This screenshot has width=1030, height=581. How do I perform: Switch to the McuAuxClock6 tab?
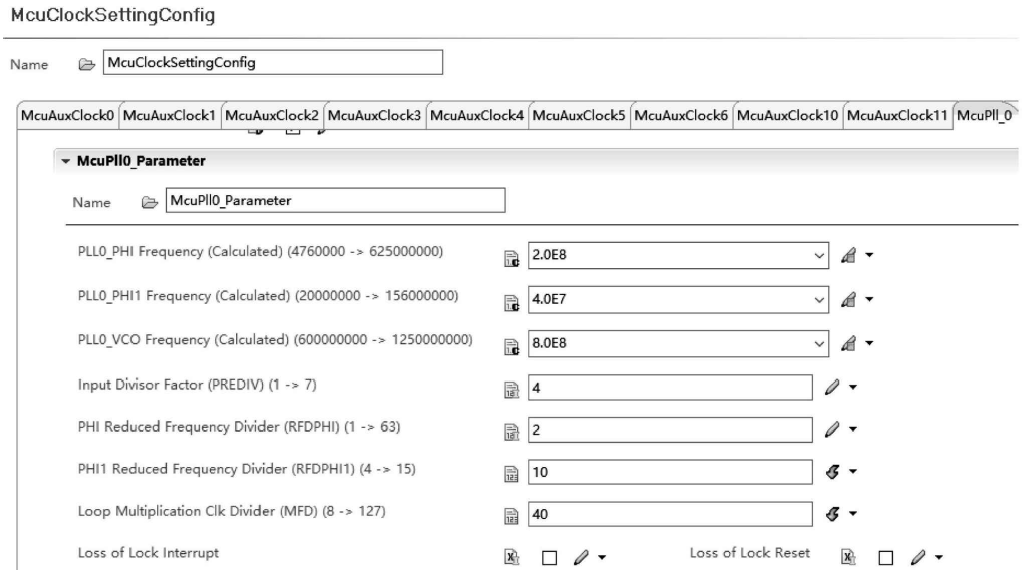[681, 116]
